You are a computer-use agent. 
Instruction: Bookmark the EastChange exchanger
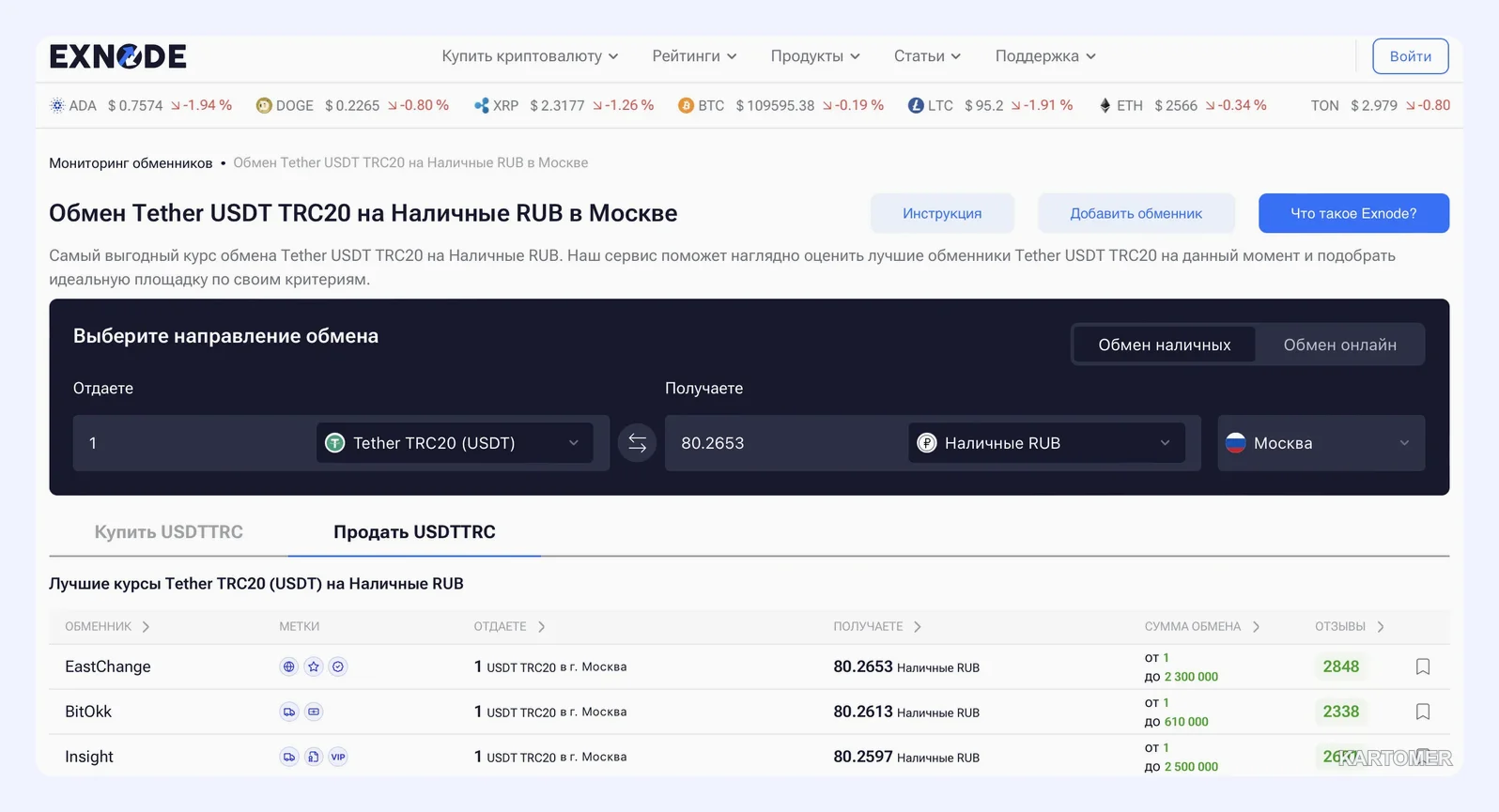coord(1422,666)
